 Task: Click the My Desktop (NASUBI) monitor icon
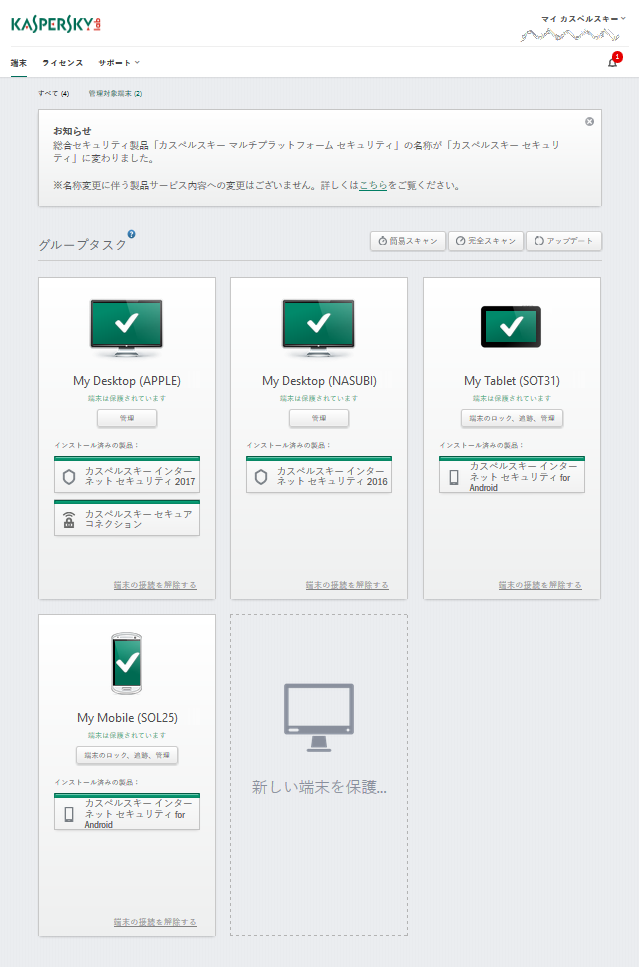pyautogui.click(x=318, y=327)
